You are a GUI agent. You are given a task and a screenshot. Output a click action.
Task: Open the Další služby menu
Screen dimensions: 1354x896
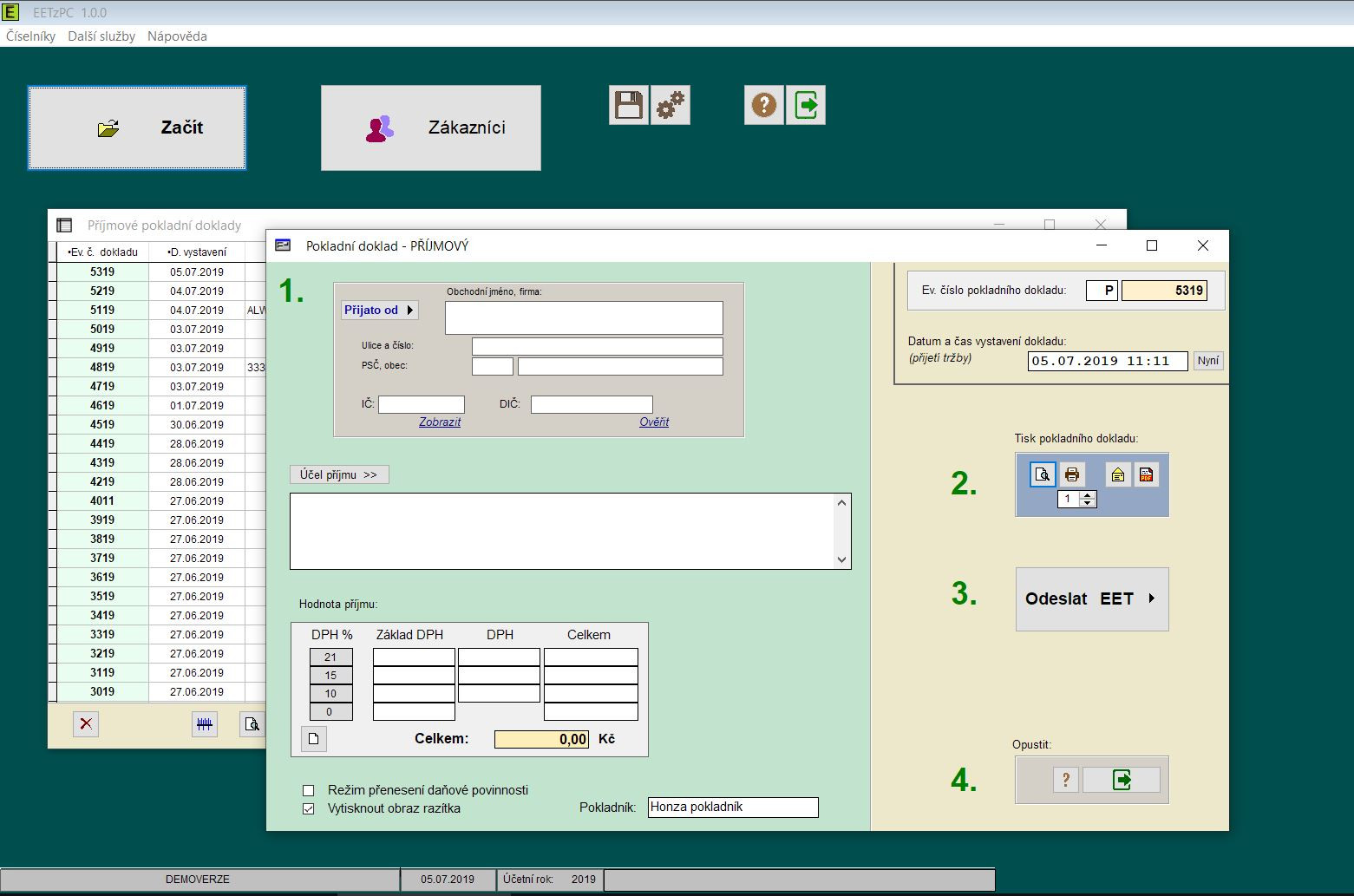(x=101, y=36)
